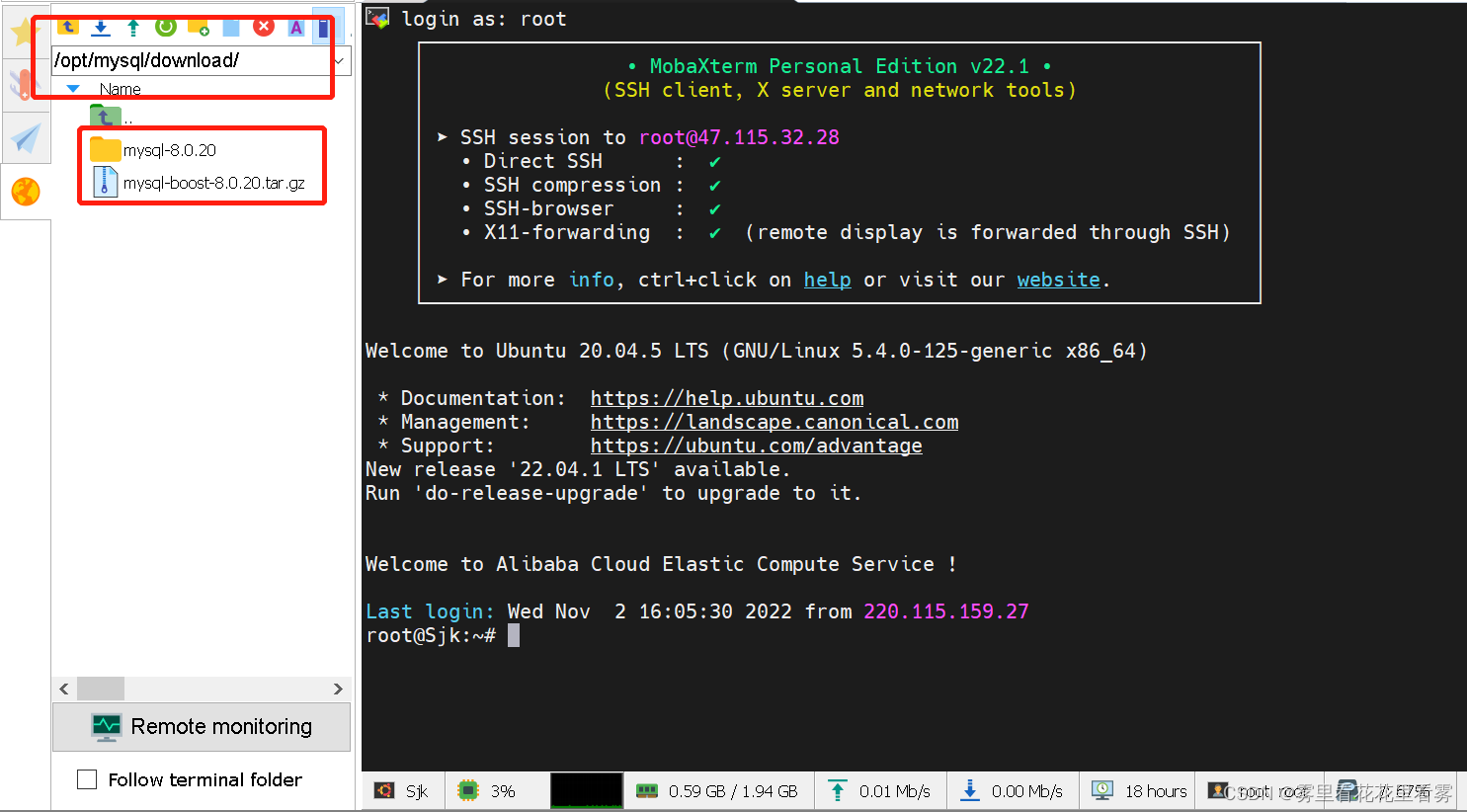Open https://landscape.canonical.com link

tap(774, 422)
